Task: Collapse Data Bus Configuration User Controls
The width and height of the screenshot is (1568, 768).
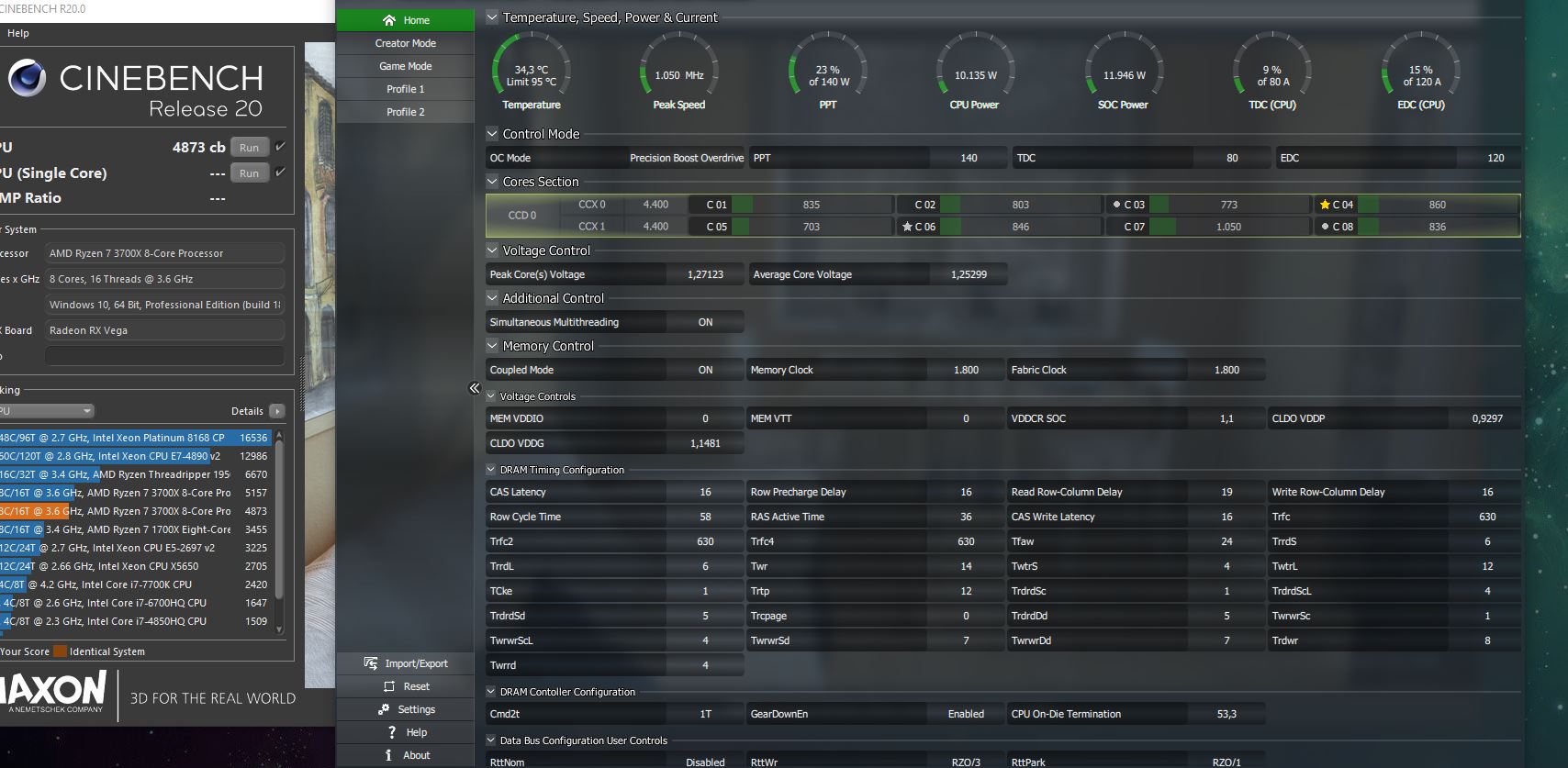Action: point(491,740)
